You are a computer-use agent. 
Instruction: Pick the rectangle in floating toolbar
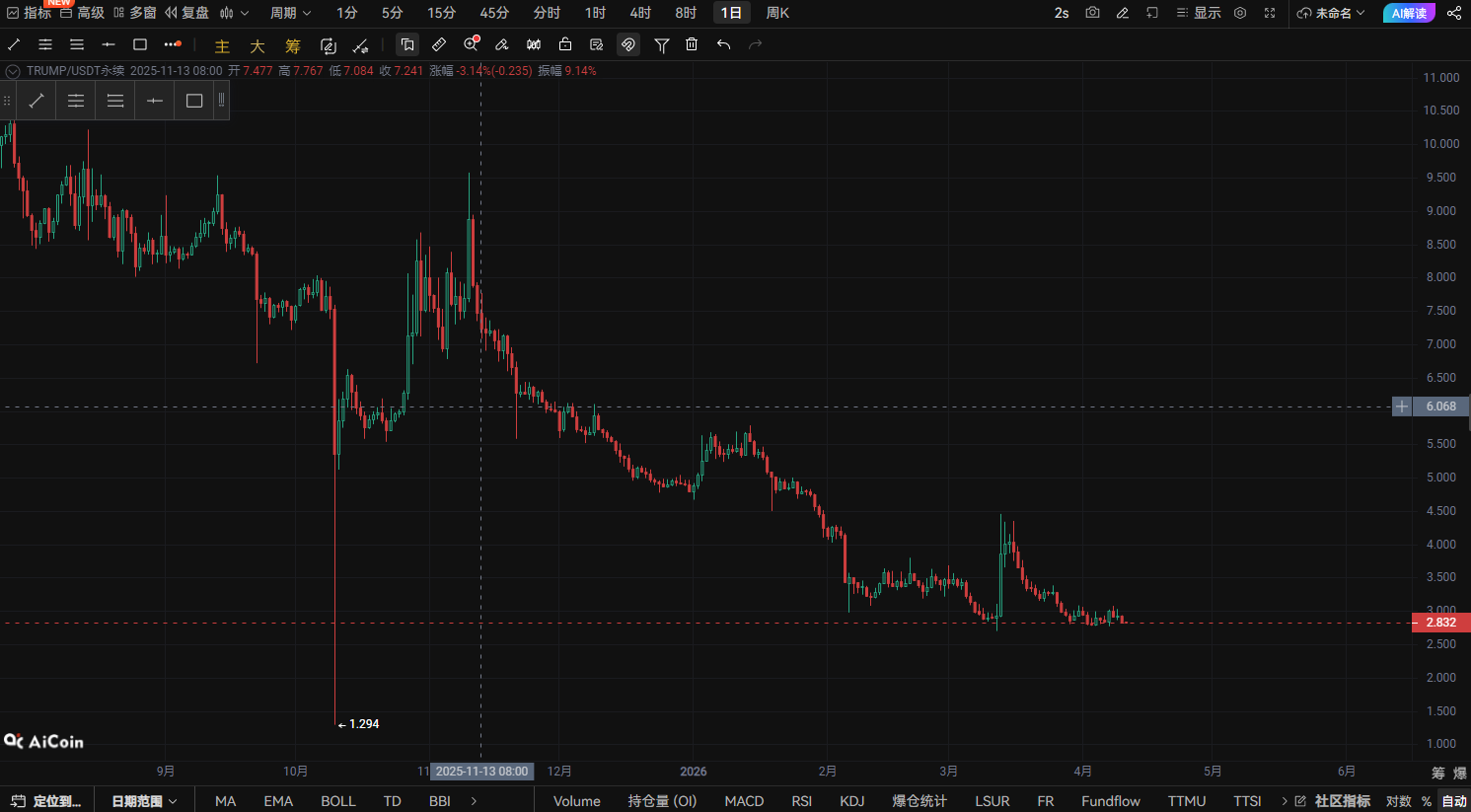point(194,101)
